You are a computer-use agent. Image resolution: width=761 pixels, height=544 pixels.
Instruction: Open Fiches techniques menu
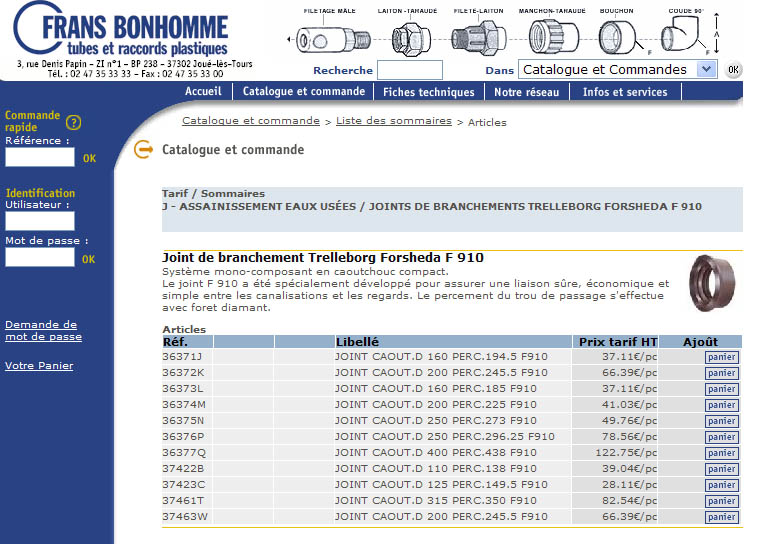(429, 92)
